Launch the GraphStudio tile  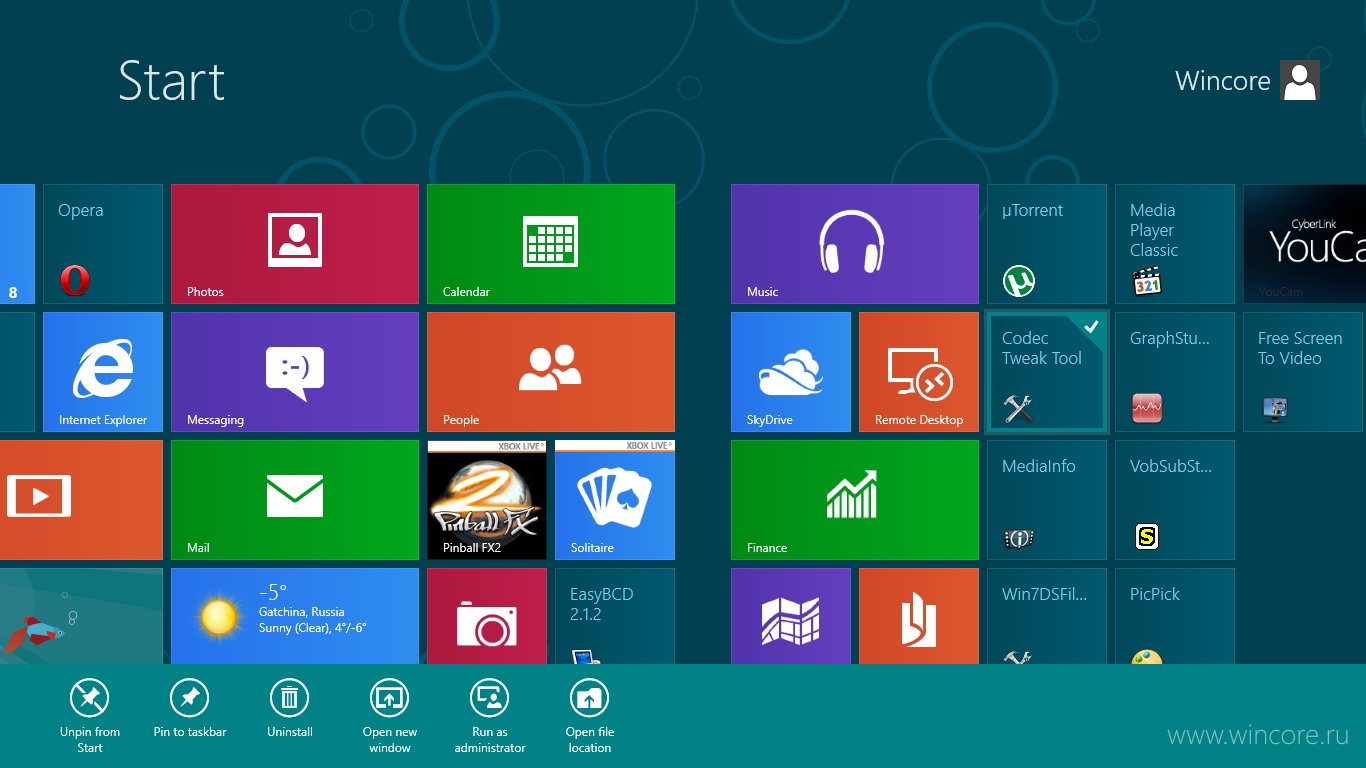click(x=1175, y=372)
